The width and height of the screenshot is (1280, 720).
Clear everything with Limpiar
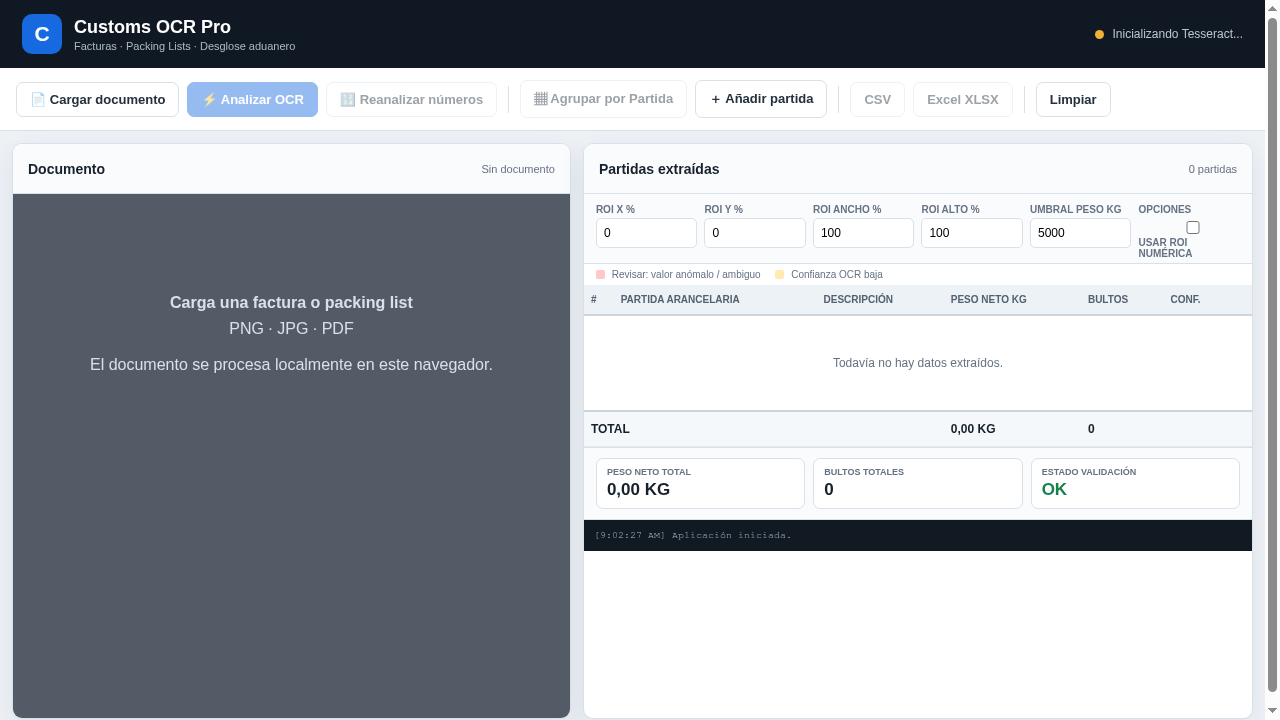click(1073, 100)
